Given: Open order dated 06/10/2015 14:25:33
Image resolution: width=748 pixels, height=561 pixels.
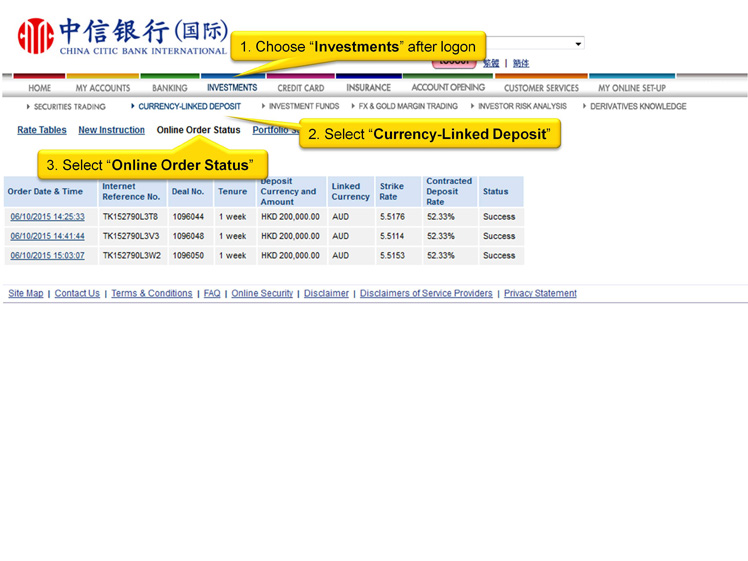Looking at the screenshot, I should pos(47,217).
